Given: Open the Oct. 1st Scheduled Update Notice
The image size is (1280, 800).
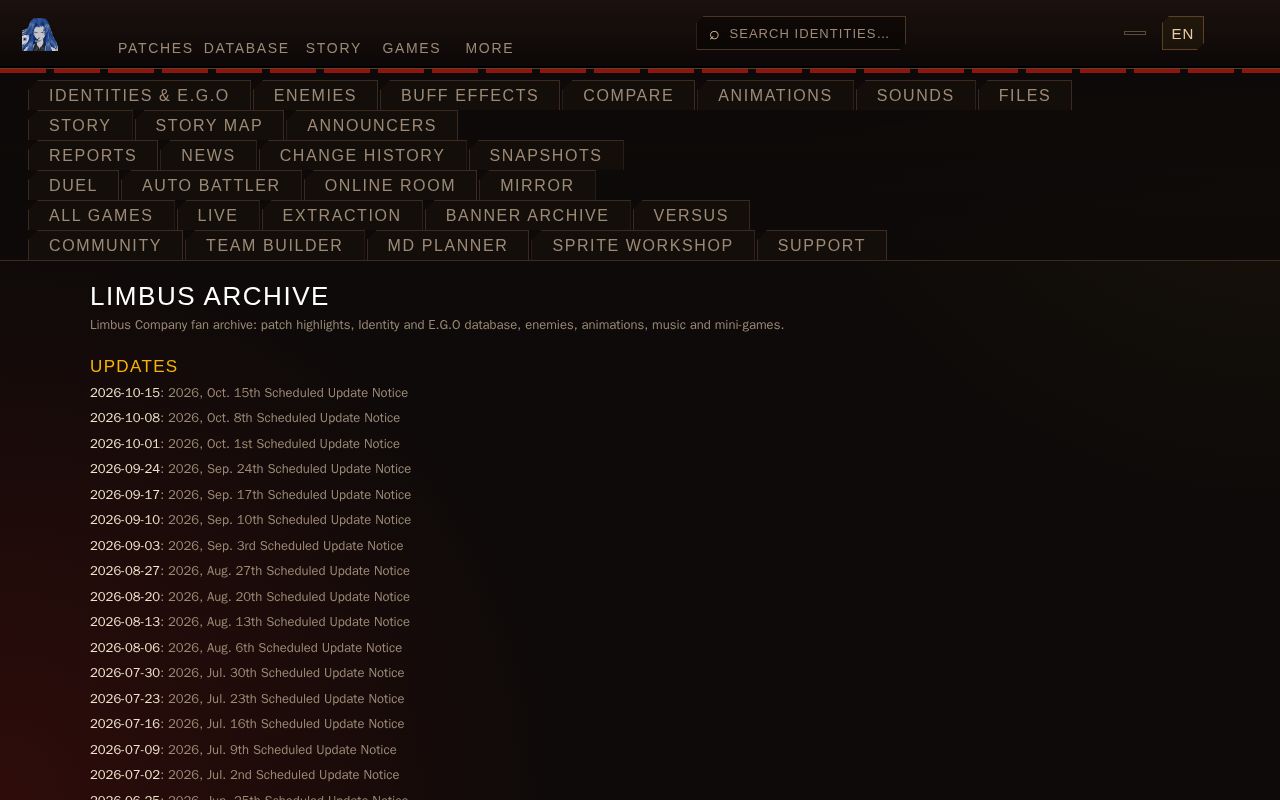Looking at the screenshot, I should (x=284, y=444).
